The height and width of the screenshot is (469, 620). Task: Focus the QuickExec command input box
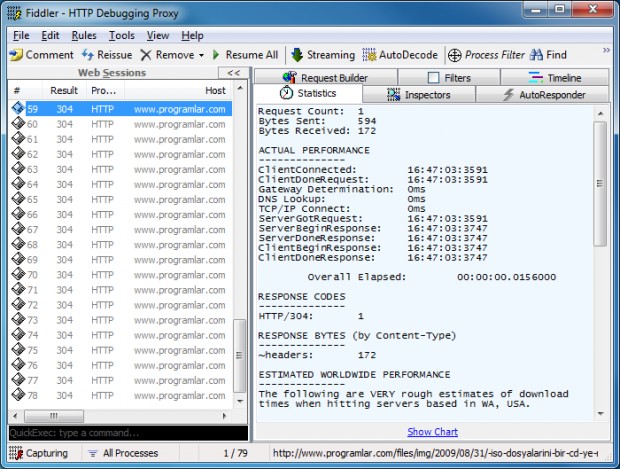[x=128, y=433]
